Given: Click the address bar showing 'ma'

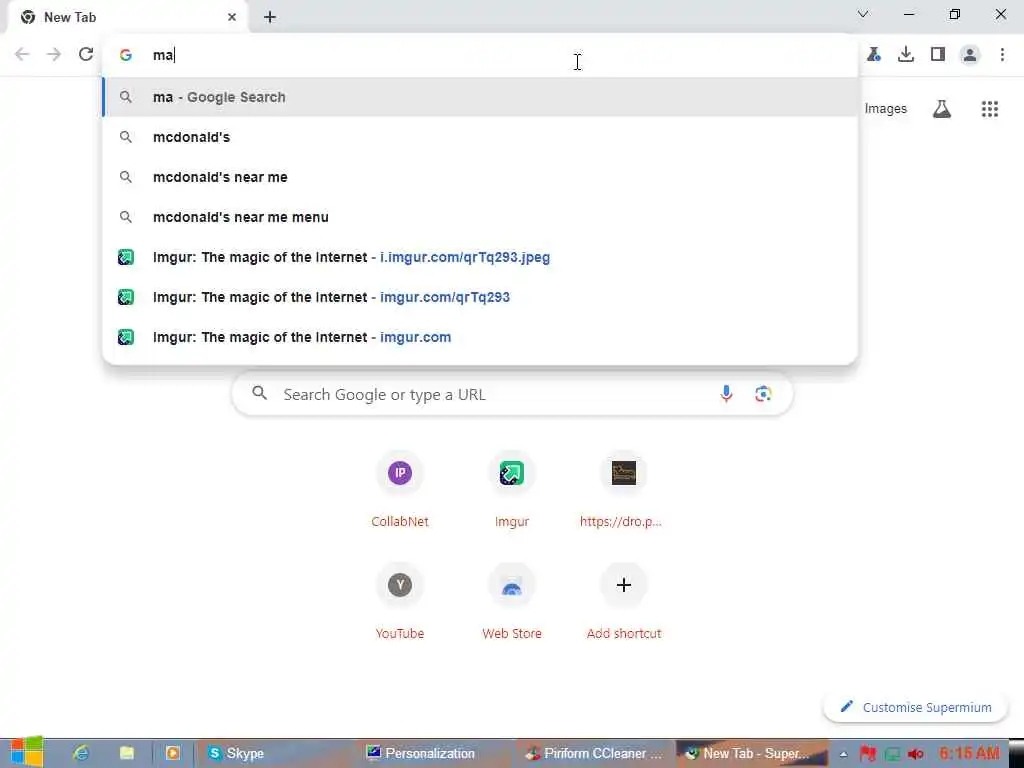Looking at the screenshot, I should [480, 55].
